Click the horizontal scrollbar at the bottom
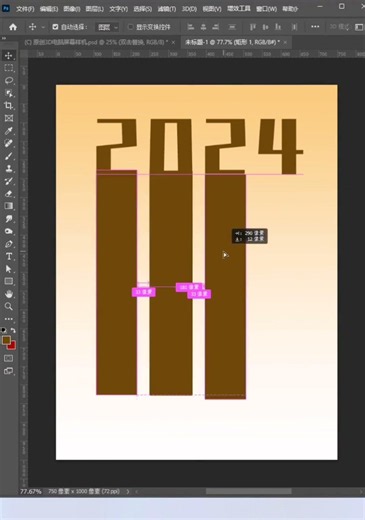 tap(249, 491)
